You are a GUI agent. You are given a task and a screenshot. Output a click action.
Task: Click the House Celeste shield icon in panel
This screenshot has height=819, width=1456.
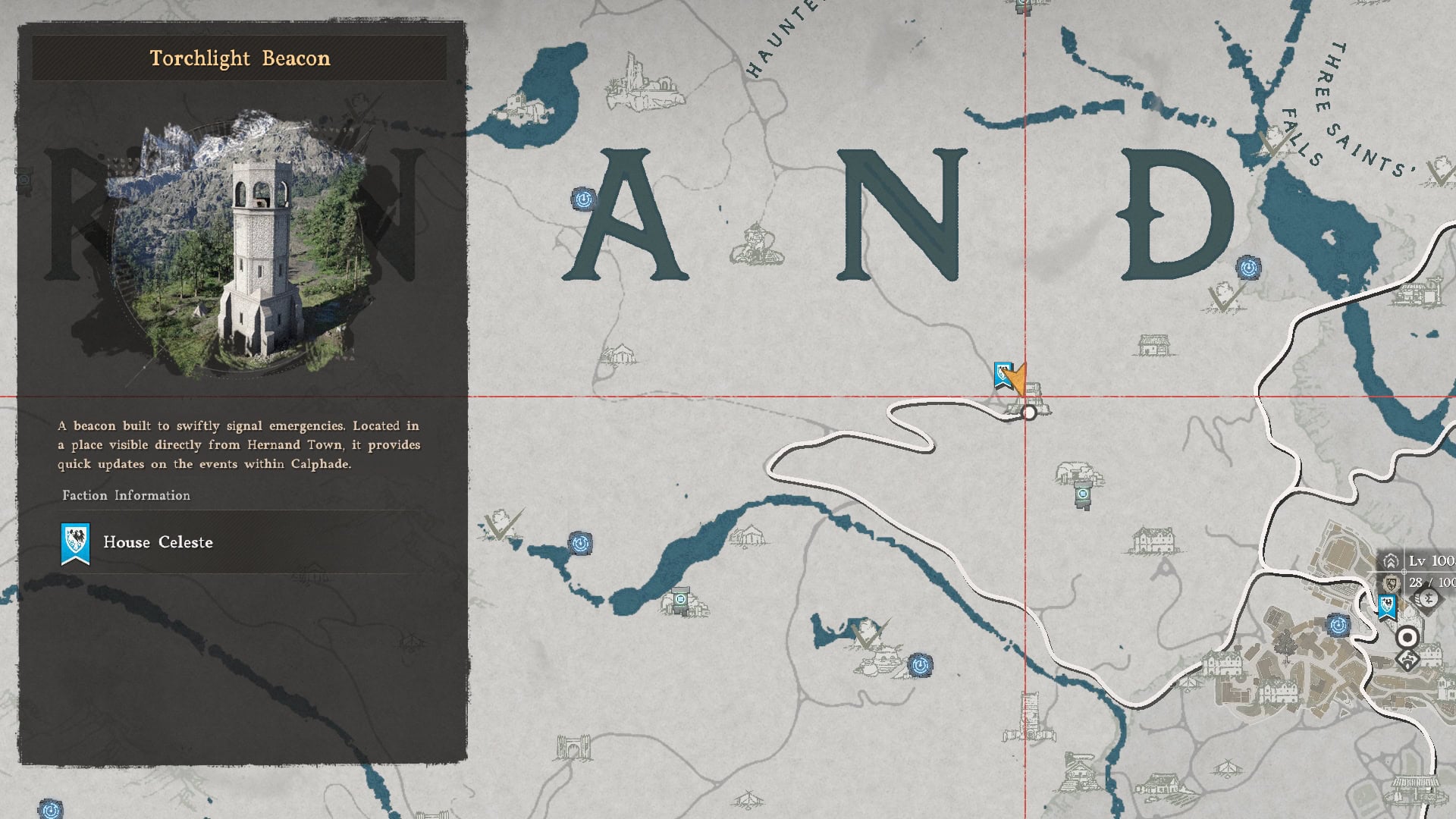click(x=75, y=543)
